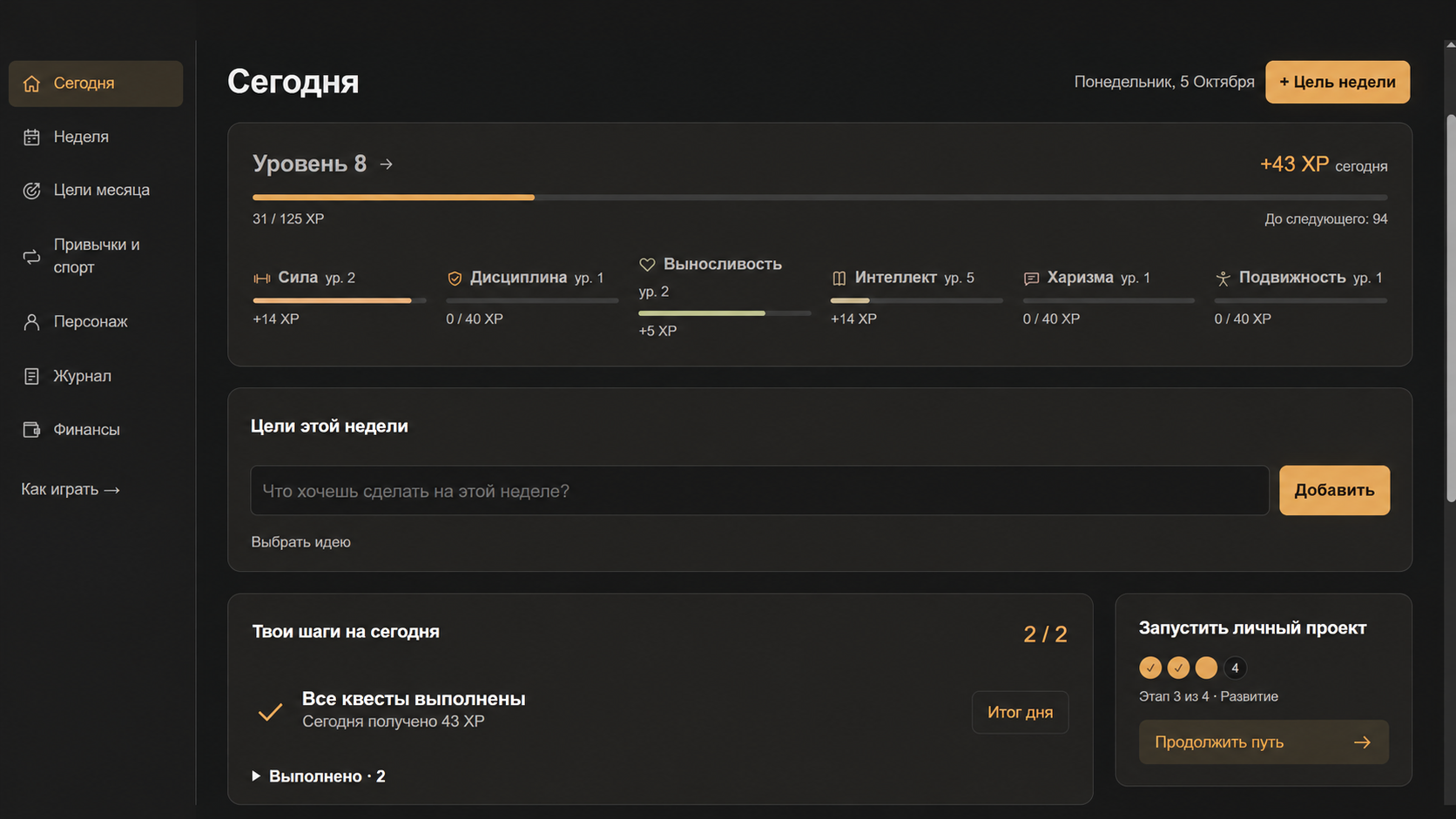The image size is (1456, 819).
Task: Click the dumbbell icon next to Сила
Action: point(261,279)
